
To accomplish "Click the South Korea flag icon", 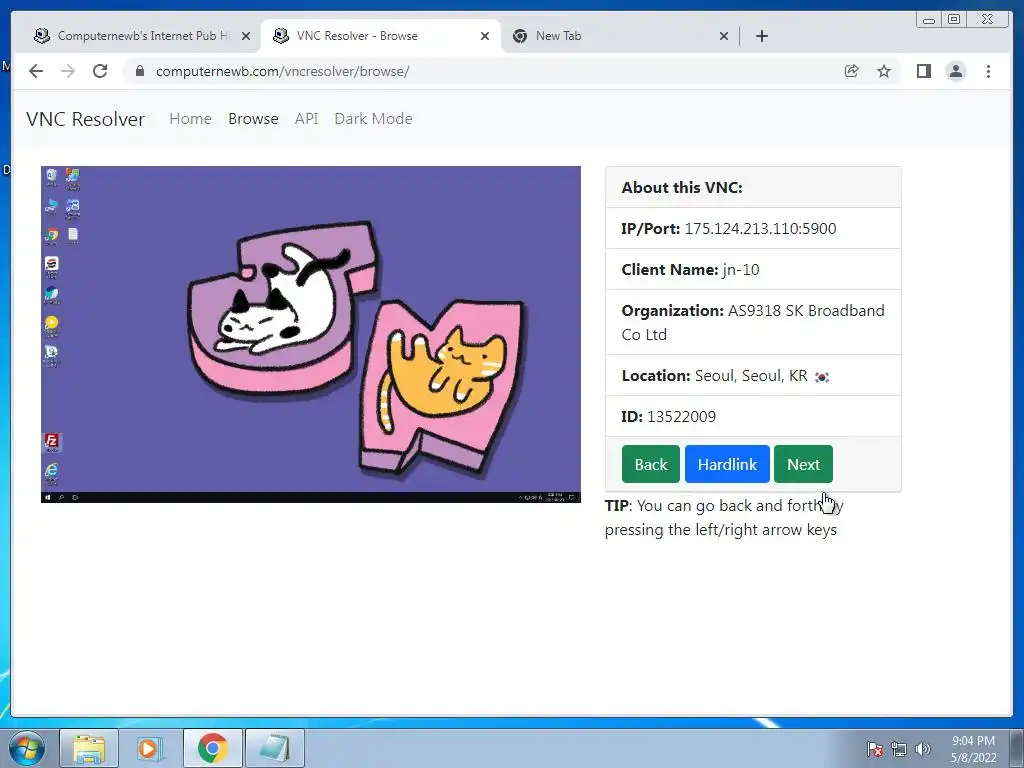I will pyautogui.click(x=822, y=377).
